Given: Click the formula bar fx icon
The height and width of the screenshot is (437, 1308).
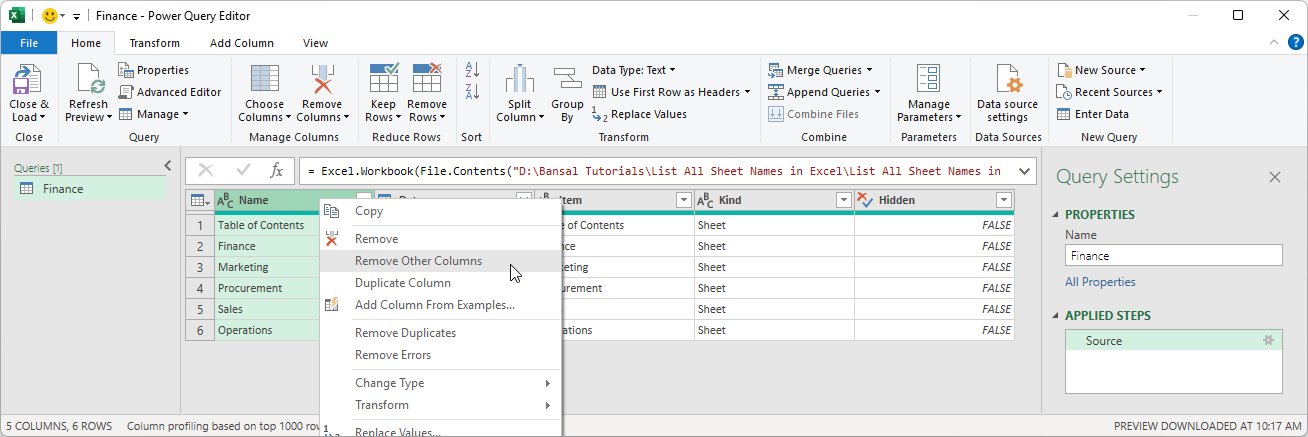Looking at the screenshot, I should click(277, 171).
